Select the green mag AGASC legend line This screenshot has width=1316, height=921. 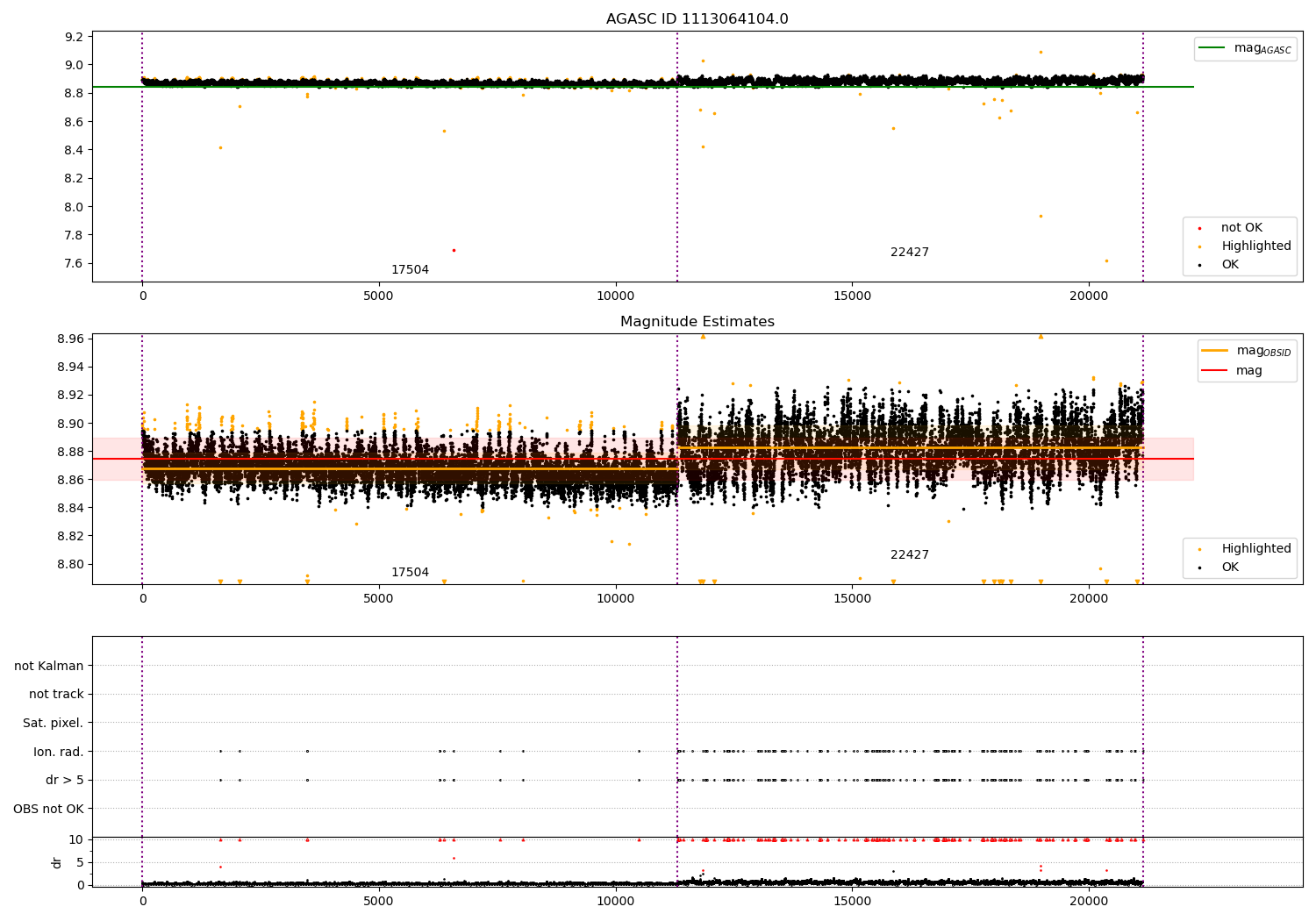click(1212, 48)
